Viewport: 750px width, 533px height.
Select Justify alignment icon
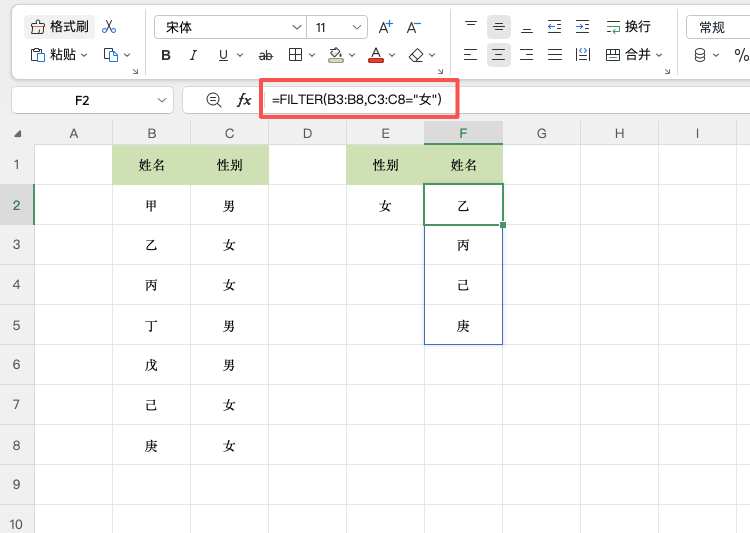[x=555, y=55]
